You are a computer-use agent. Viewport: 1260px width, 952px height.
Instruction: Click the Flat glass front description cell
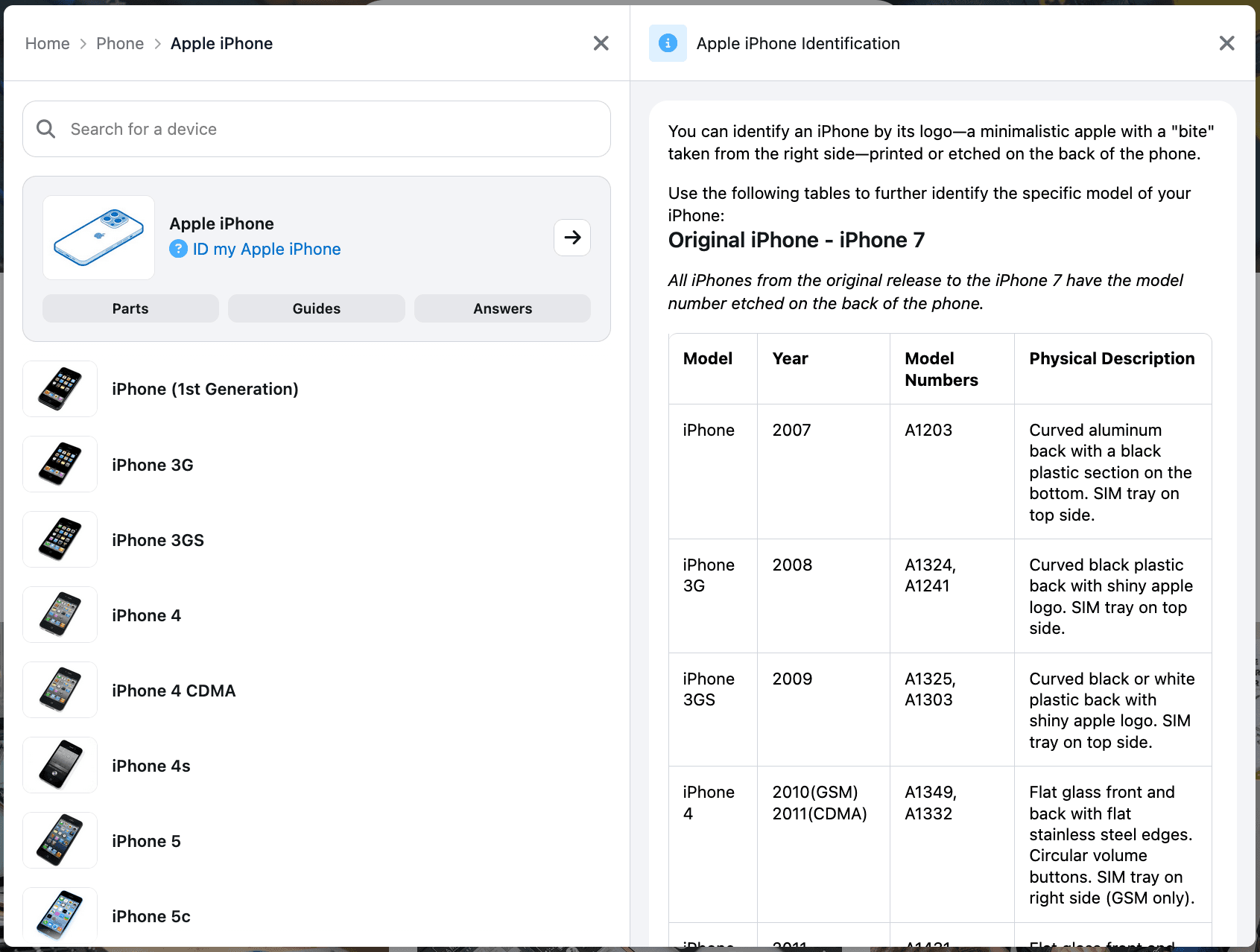tap(1112, 845)
